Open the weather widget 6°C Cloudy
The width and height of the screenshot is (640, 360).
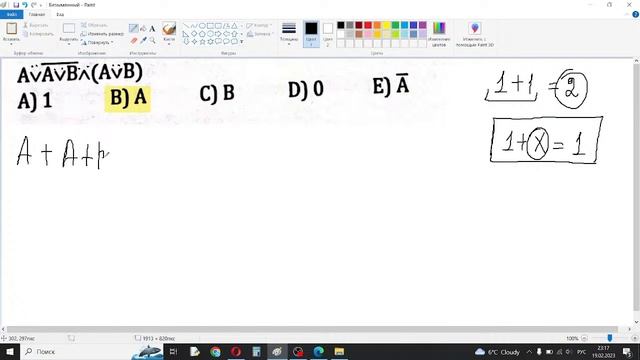point(498,352)
